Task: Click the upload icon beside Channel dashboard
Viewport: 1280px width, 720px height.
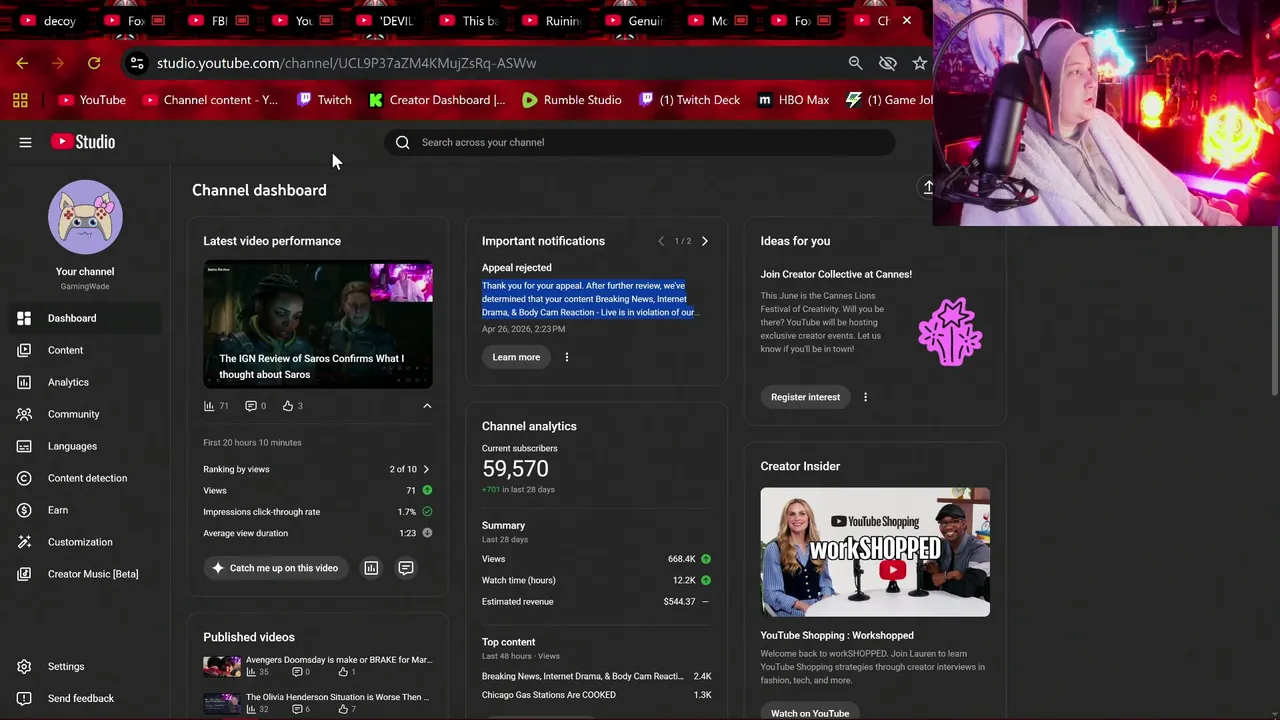Action: pos(927,187)
